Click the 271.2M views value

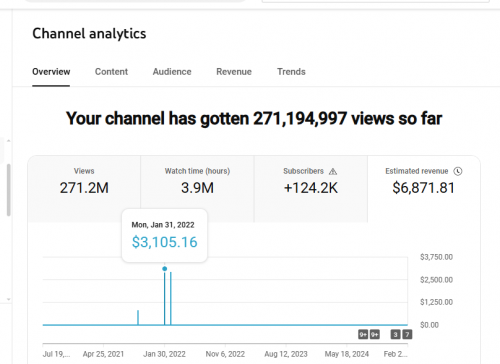[84, 188]
